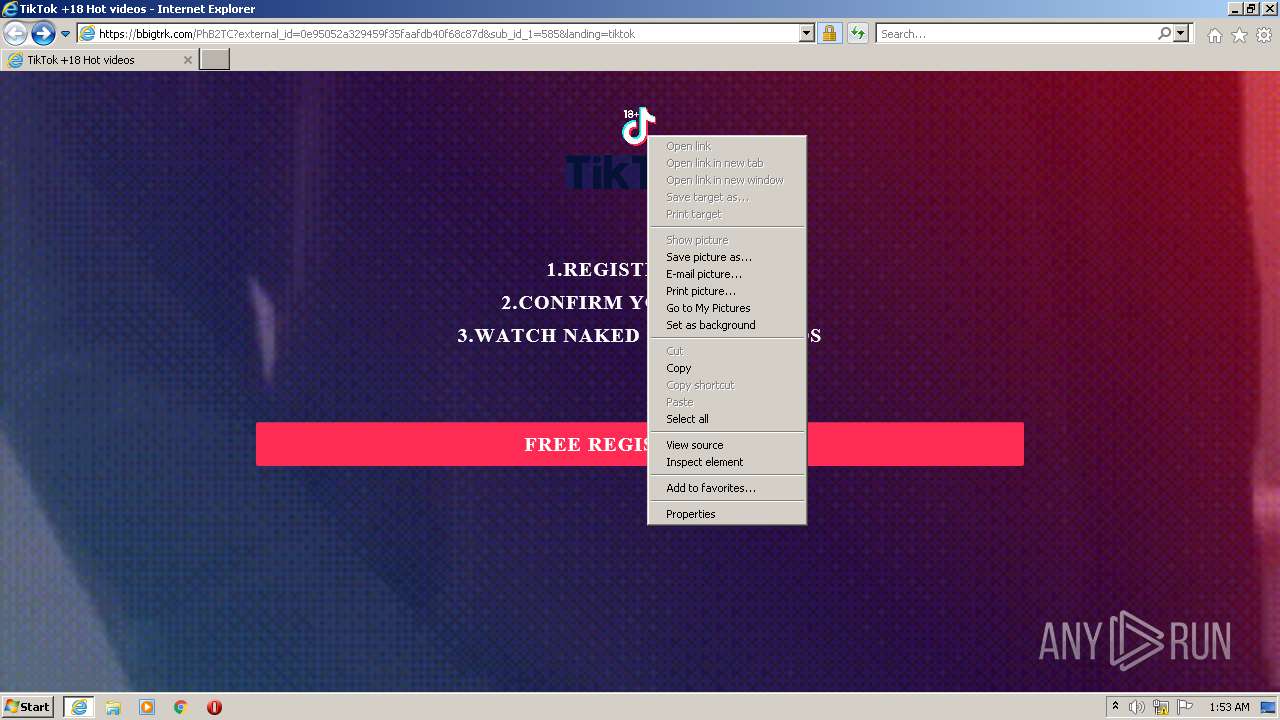Open the Opera red taskbar icon

point(214,707)
